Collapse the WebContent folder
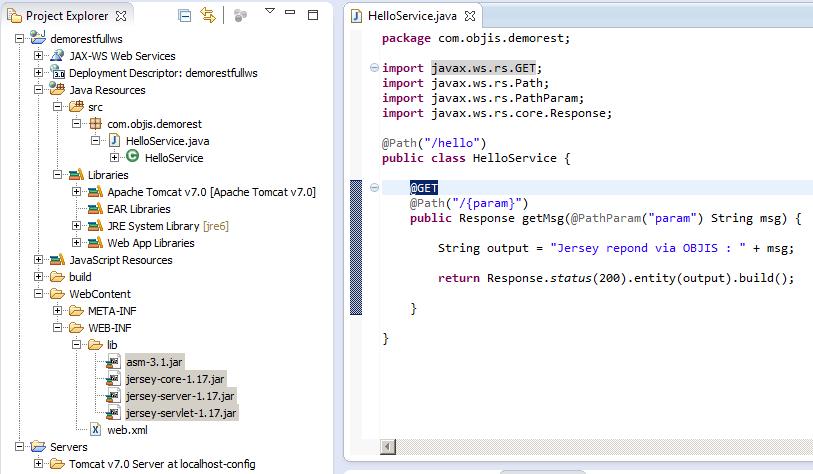813x474 pixels. click(x=39, y=294)
